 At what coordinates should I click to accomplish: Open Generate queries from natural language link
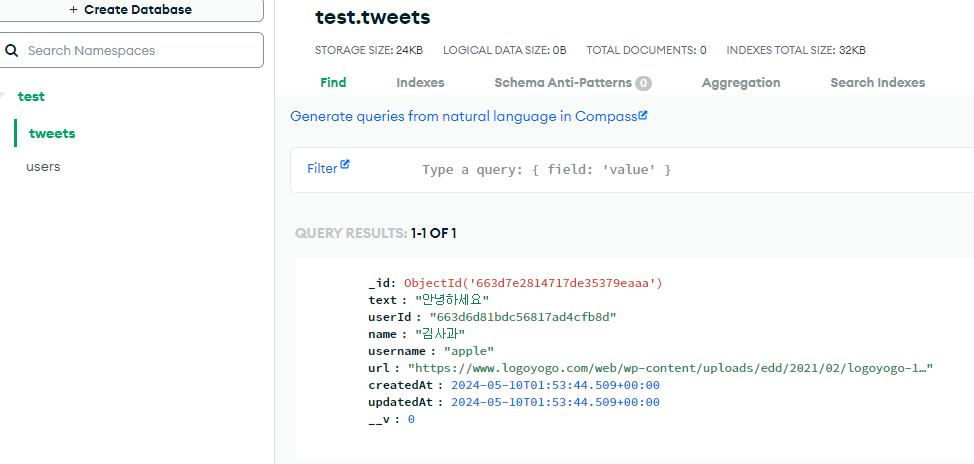(x=463, y=116)
